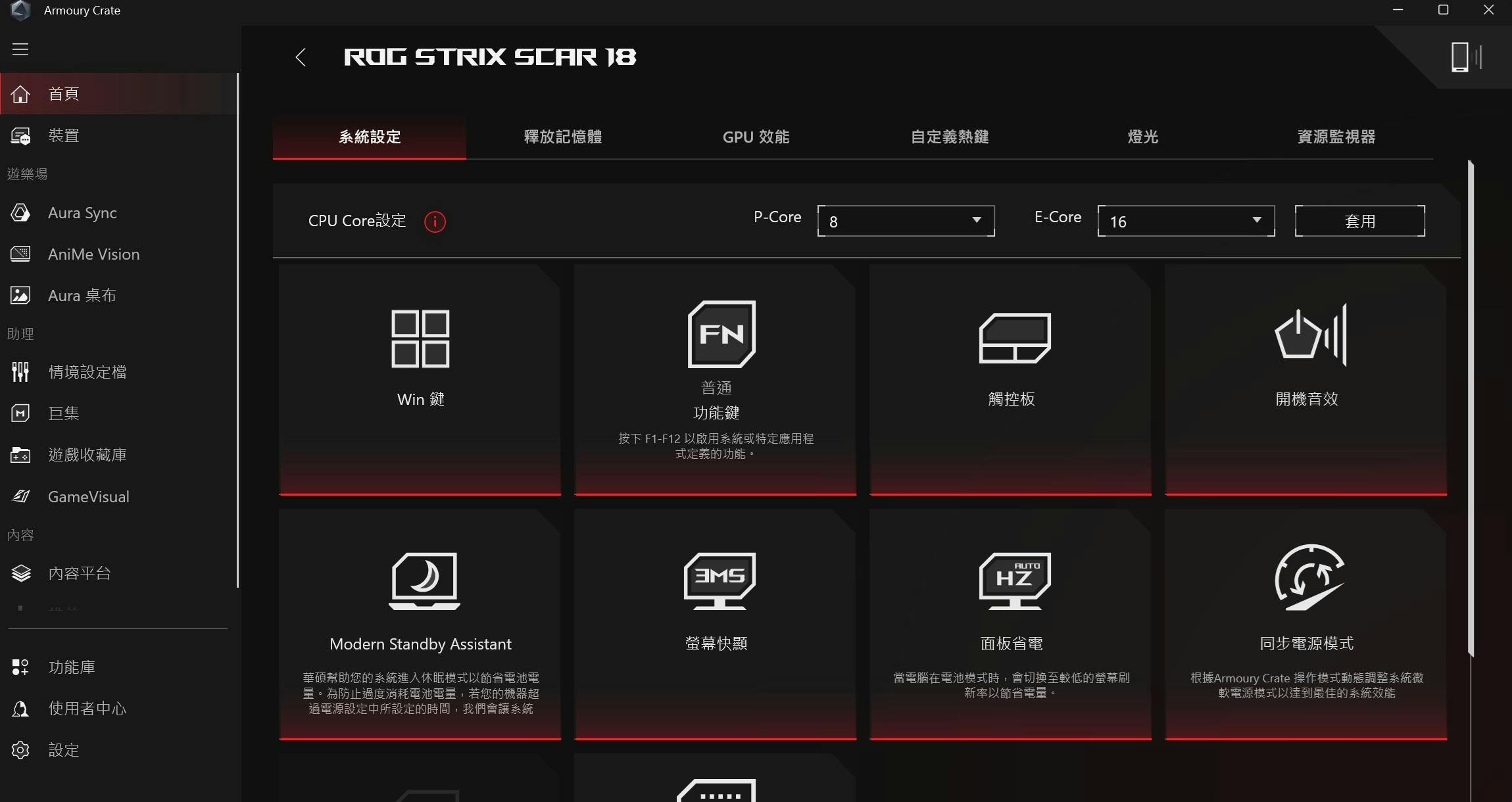This screenshot has height=802, width=1512.
Task: Click the 助理 section header
Action: [x=20, y=334]
